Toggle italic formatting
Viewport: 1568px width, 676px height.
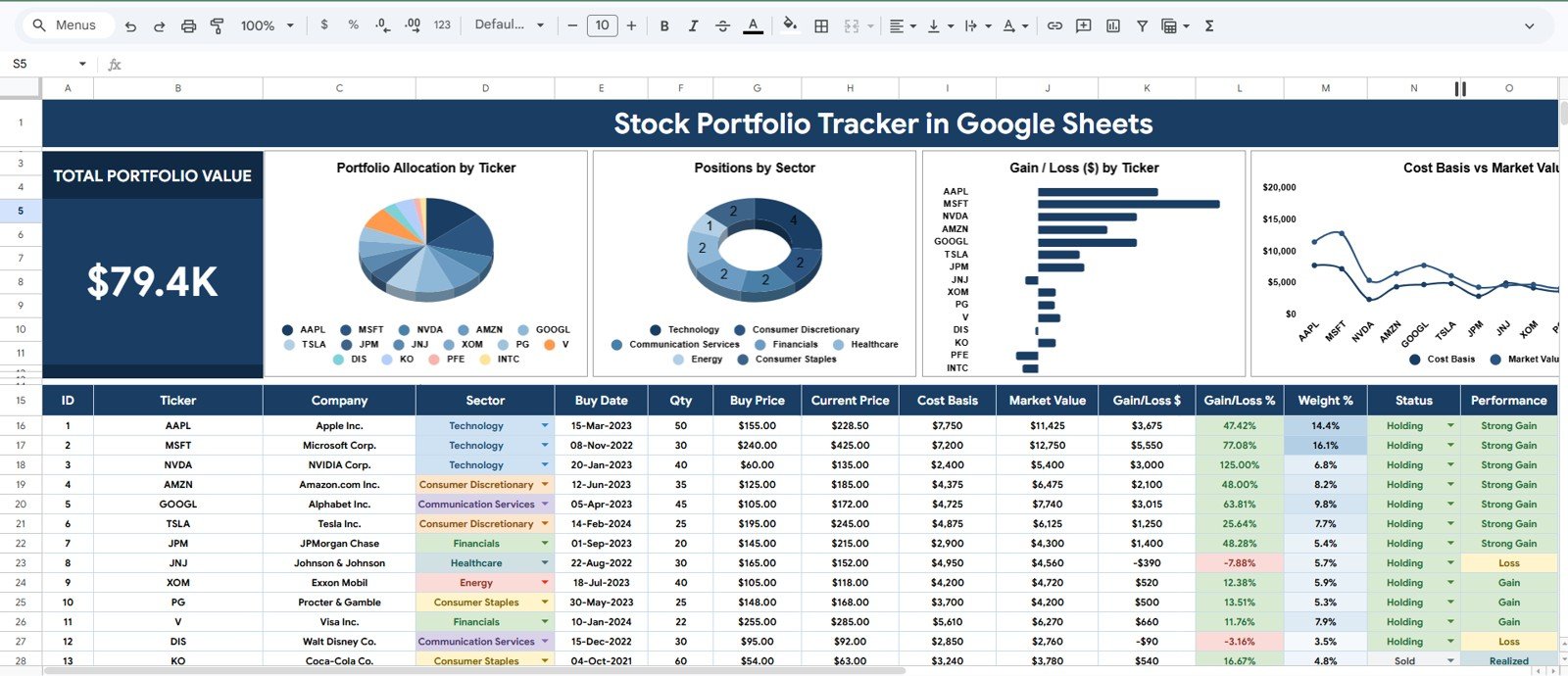coord(693,26)
